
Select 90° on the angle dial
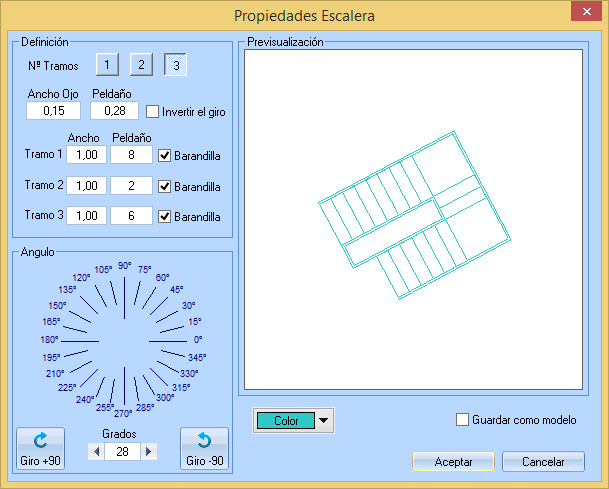pos(124,266)
